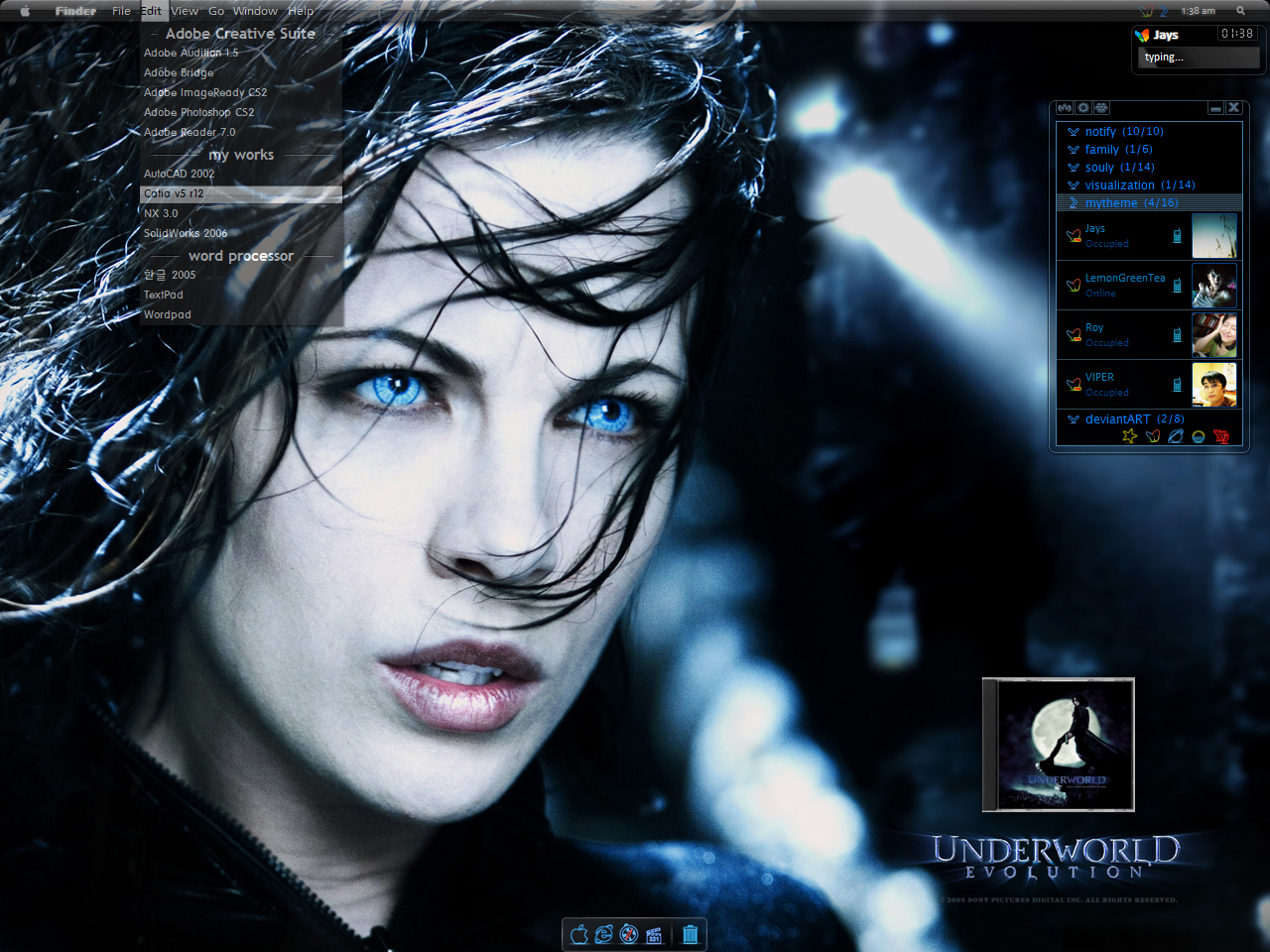Screen dimensions: 1270x952
Task: Open the Window menu in the menu bar
Action: click(255, 11)
